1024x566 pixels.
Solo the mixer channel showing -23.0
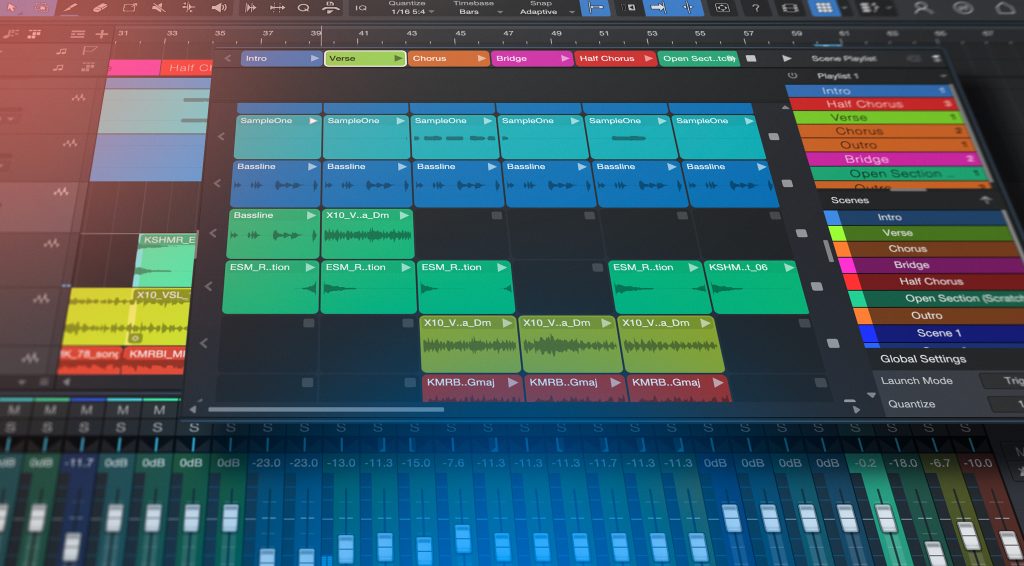[265, 428]
